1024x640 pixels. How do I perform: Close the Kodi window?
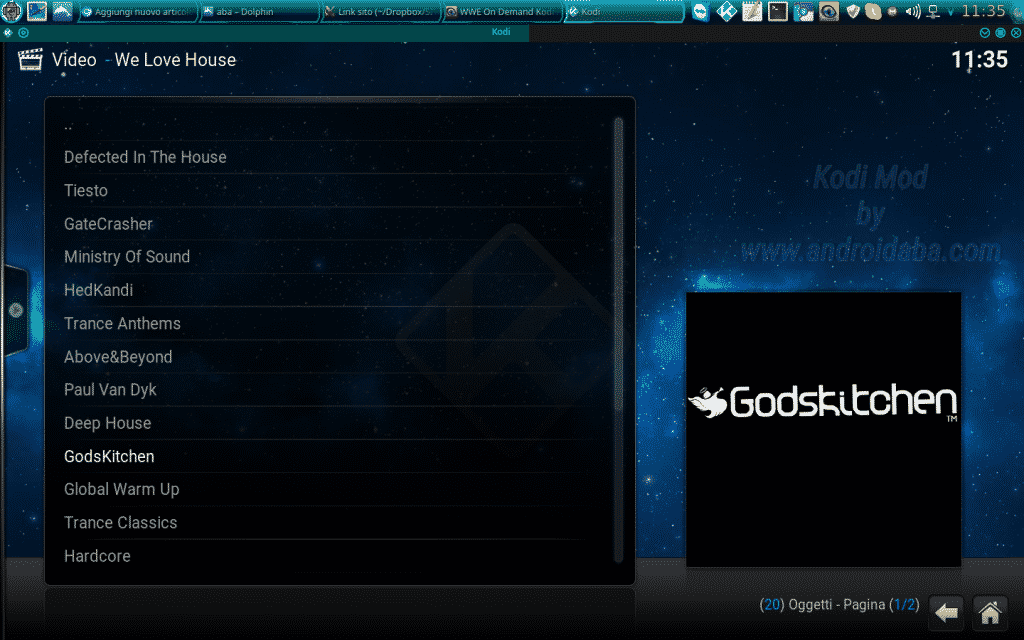pos(1016,33)
